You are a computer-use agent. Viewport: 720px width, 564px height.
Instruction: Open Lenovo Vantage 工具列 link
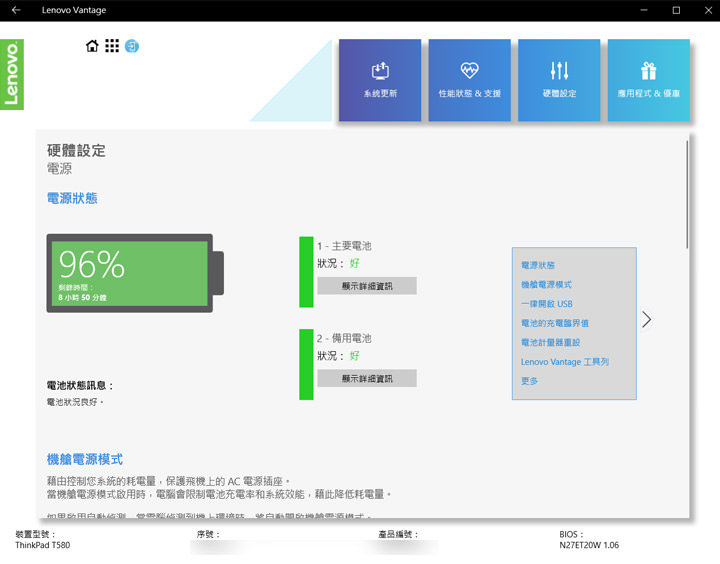(565, 362)
